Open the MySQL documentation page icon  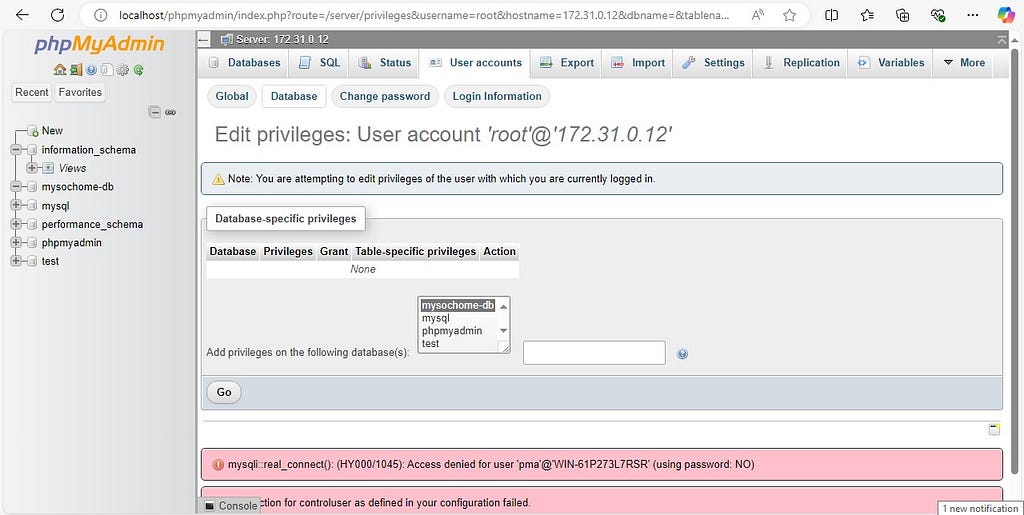(107, 70)
